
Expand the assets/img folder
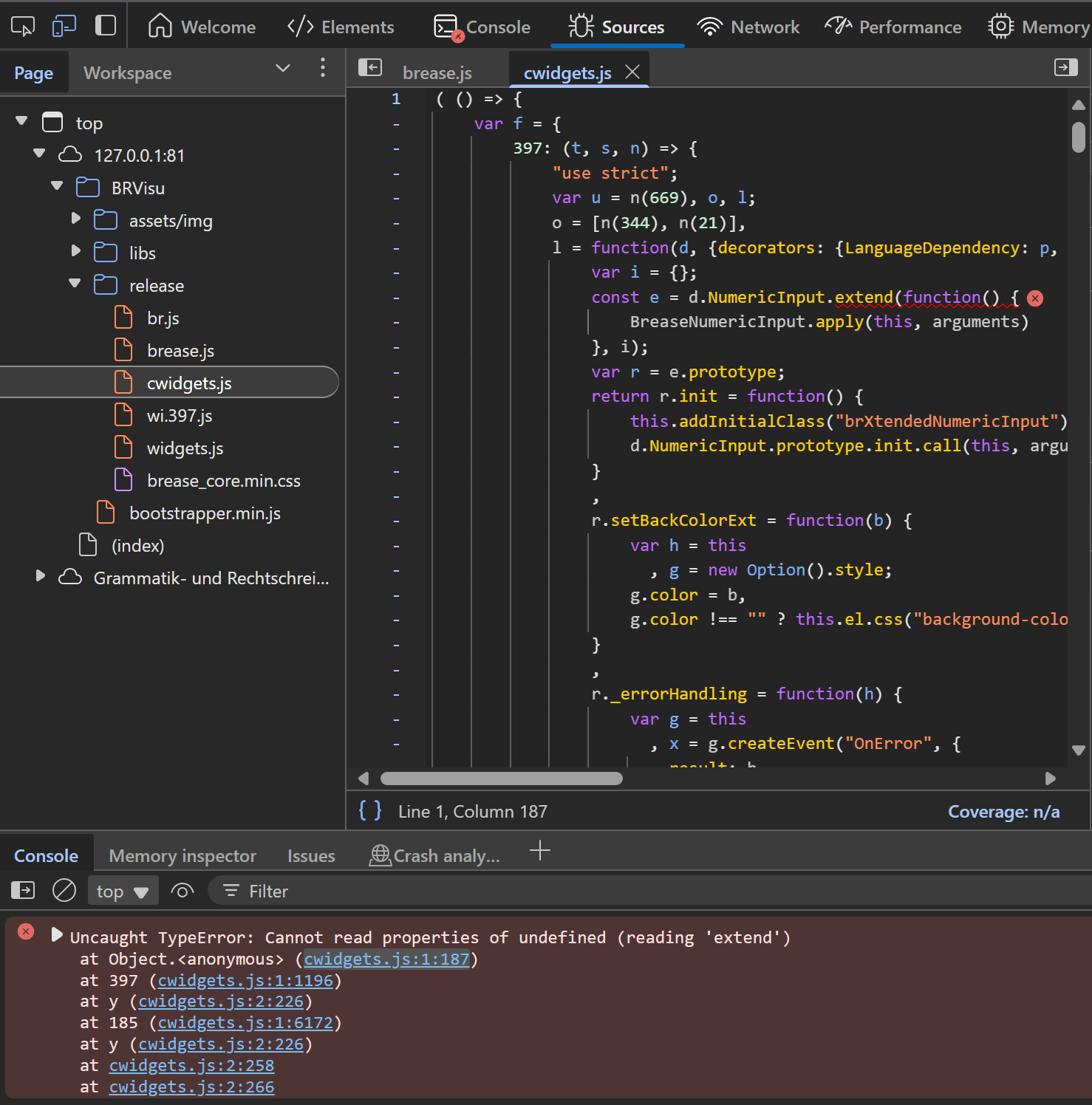(x=75, y=219)
